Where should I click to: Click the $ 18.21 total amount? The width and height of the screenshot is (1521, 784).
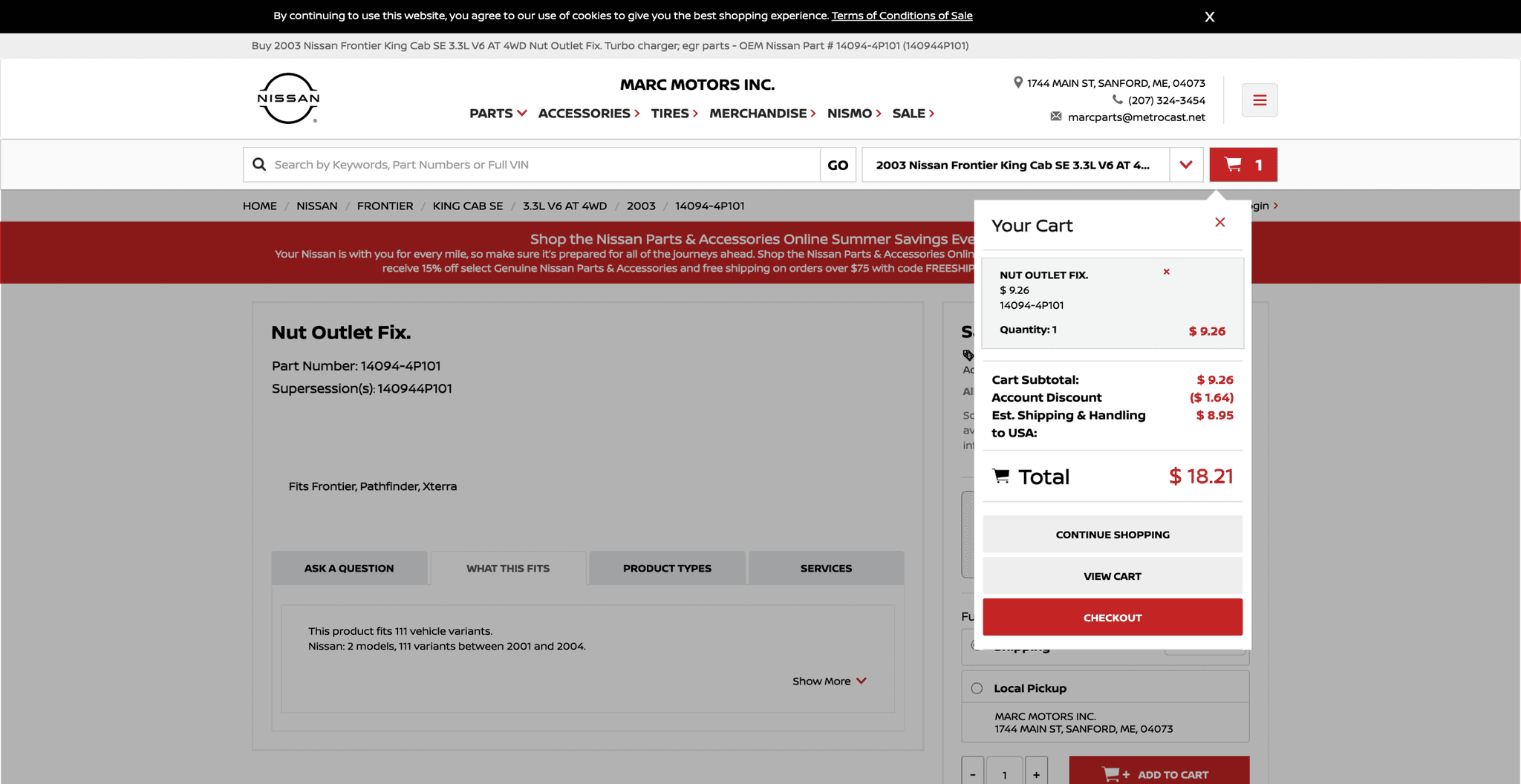[1201, 476]
